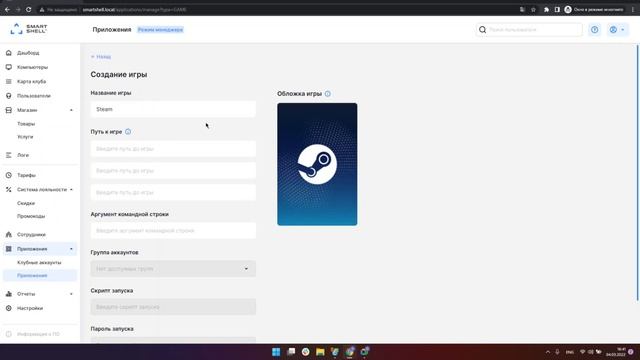
Task: Click the taskbar clock and date
Action: (x=616, y=352)
